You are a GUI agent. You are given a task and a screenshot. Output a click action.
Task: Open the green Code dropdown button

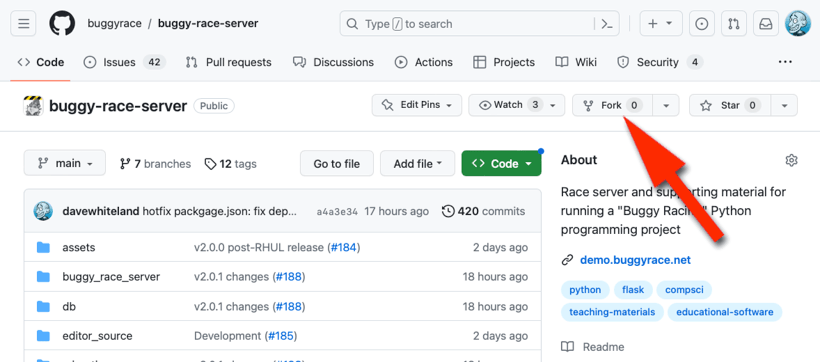(501, 164)
